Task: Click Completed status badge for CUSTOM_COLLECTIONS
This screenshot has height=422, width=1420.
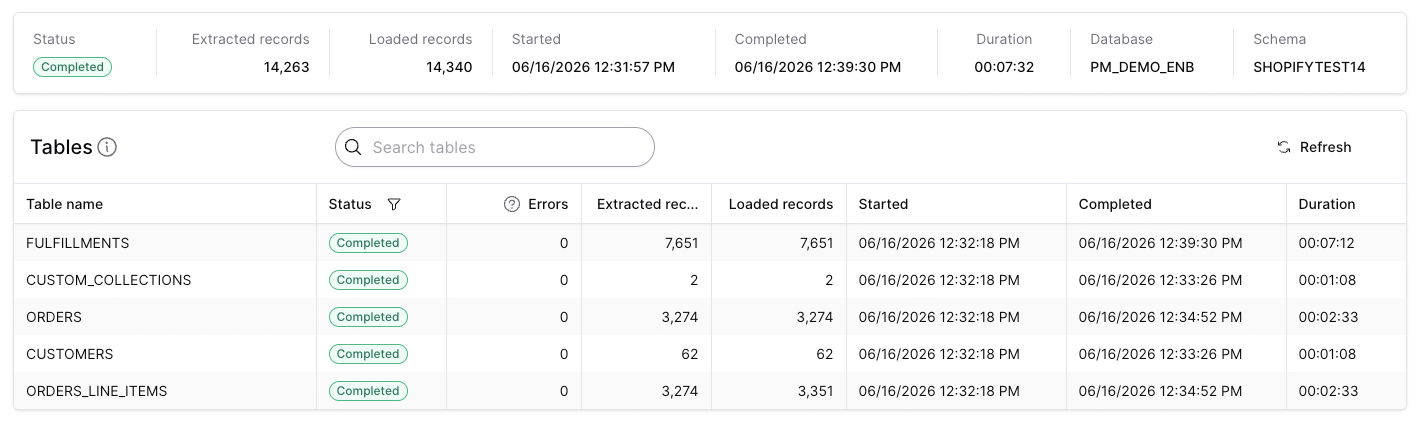Action: point(368,280)
